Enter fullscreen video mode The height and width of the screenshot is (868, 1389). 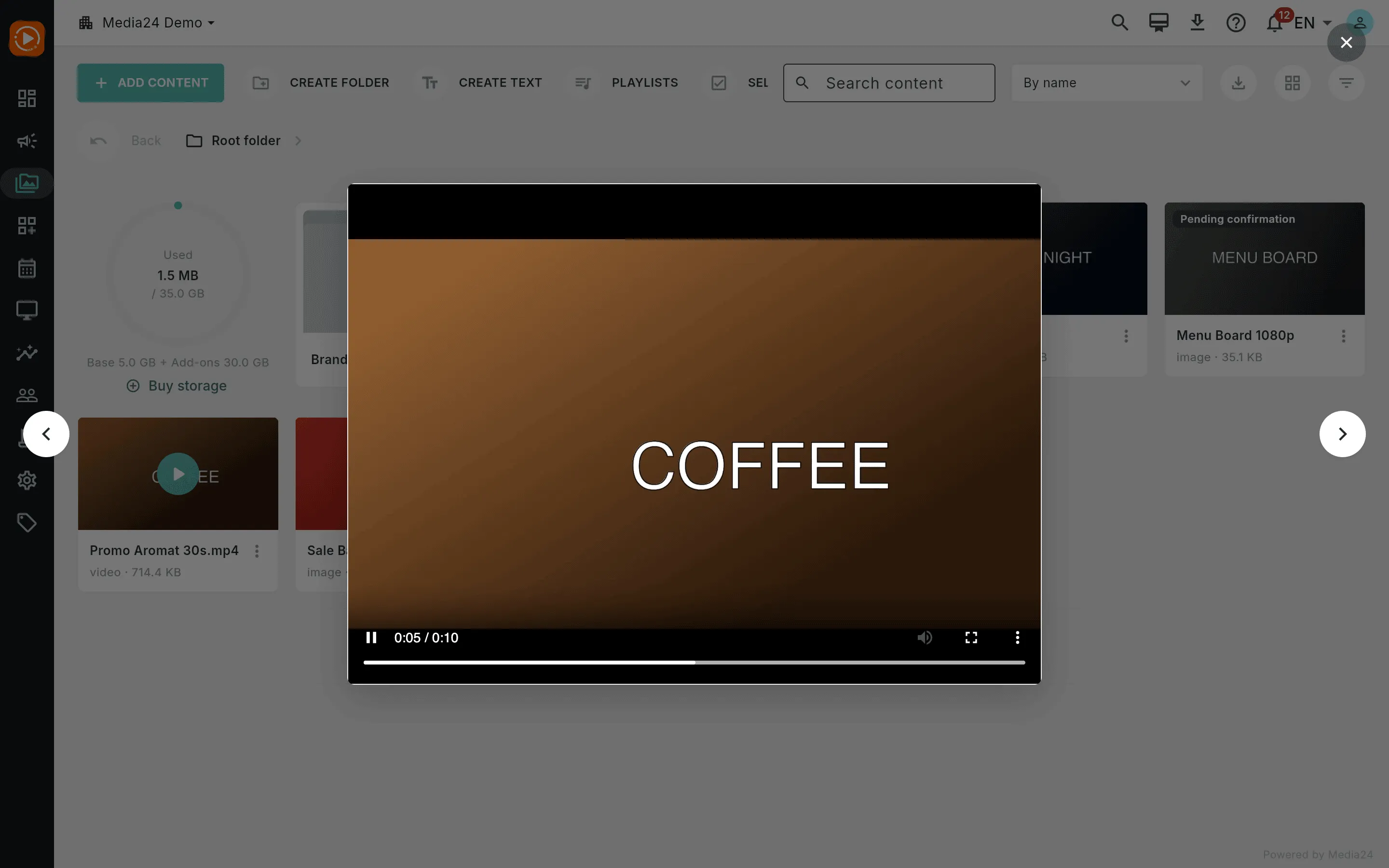(x=971, y=637)
